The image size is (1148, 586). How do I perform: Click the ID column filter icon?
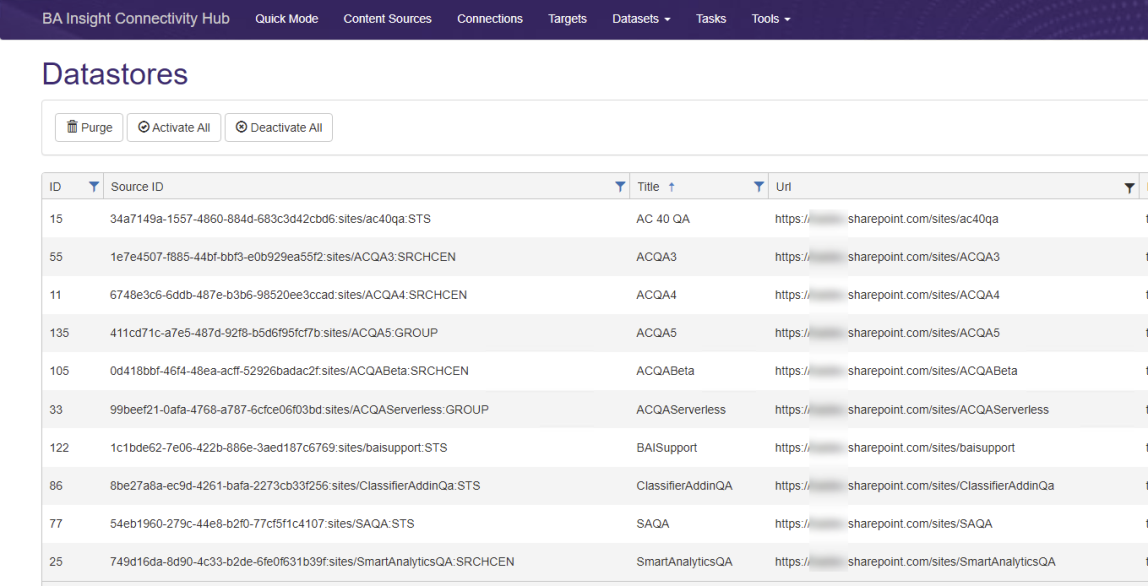[x=94, y=187]
